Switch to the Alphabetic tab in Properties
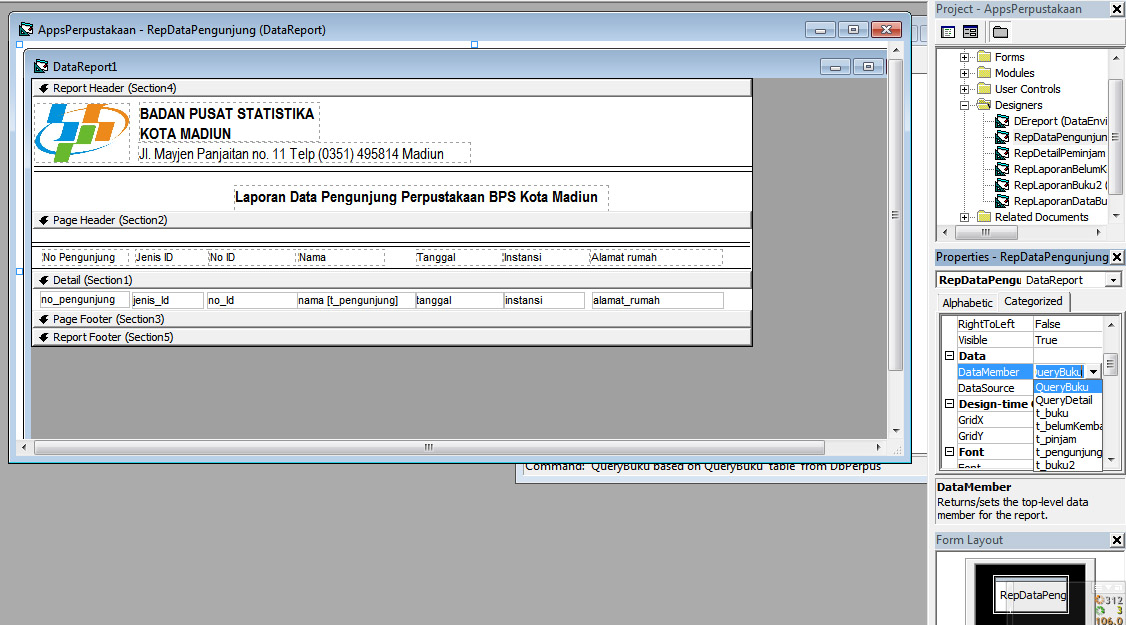1126x625 pixels. pyautogui.click(x=966, y=302)
